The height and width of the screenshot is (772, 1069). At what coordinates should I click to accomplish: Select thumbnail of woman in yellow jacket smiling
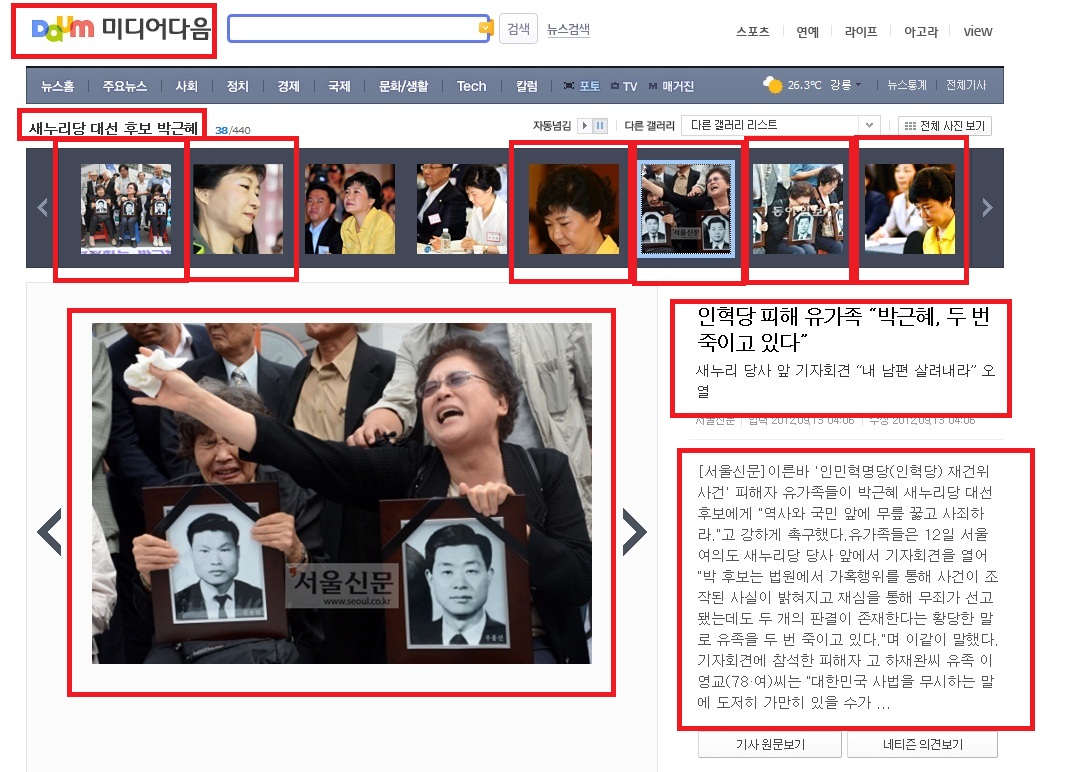350,209
